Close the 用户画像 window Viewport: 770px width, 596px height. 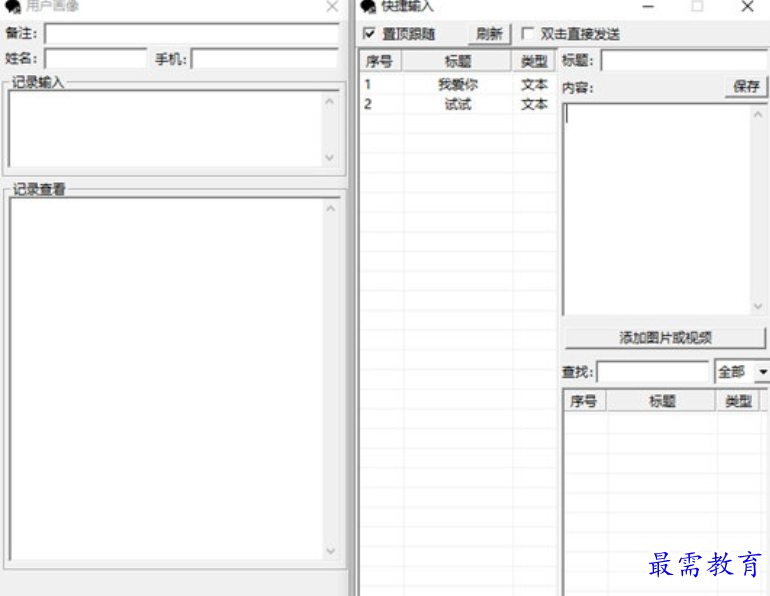tap(332, 6)
